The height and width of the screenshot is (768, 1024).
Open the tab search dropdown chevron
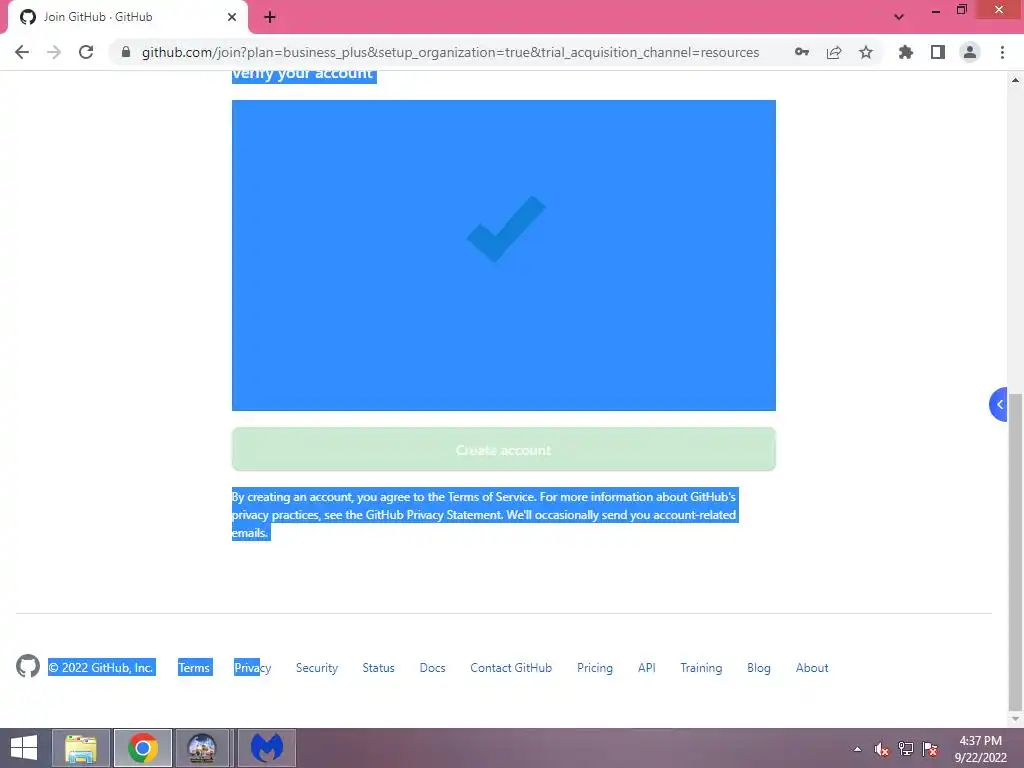click(x=899, y=17)
